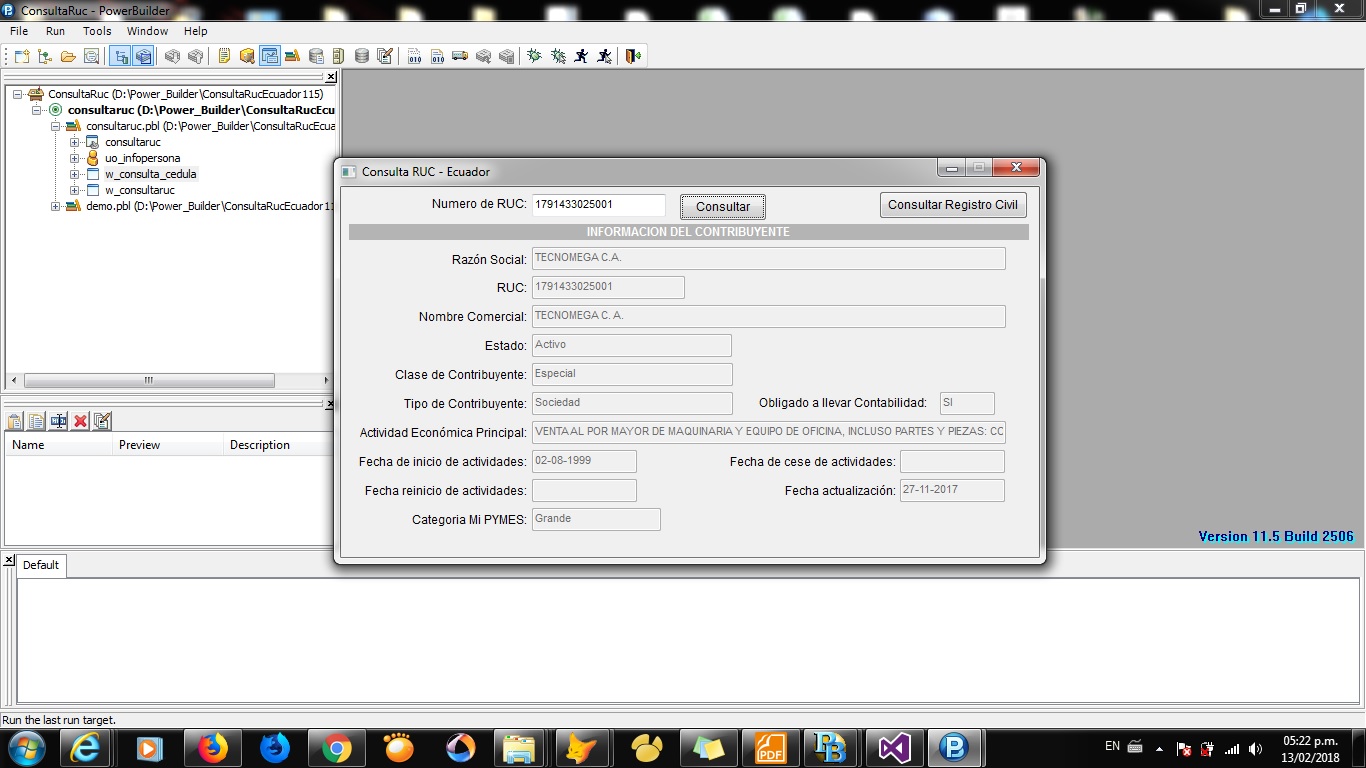Select w_consultaruc in the tree
The height and width of the screenshot is (768, 1366).
(x=140, y=190)
